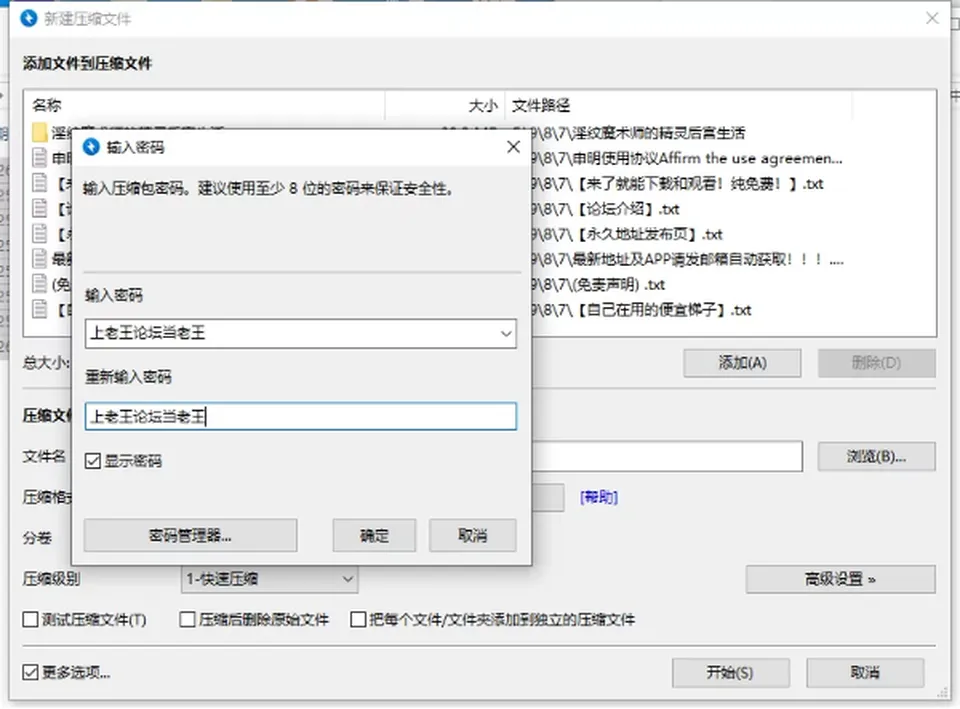This screenshot has height=709, width=960.
Task: Enable the 压缩后删除原始文件 checkbox
Action: [187, 620]
